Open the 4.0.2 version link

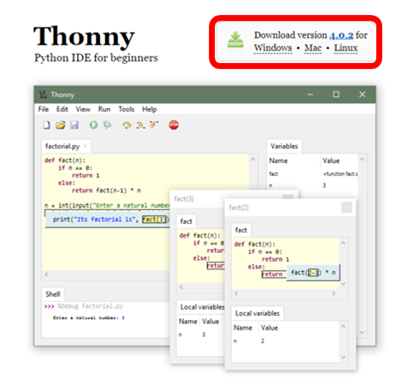(x=341, y=35)
